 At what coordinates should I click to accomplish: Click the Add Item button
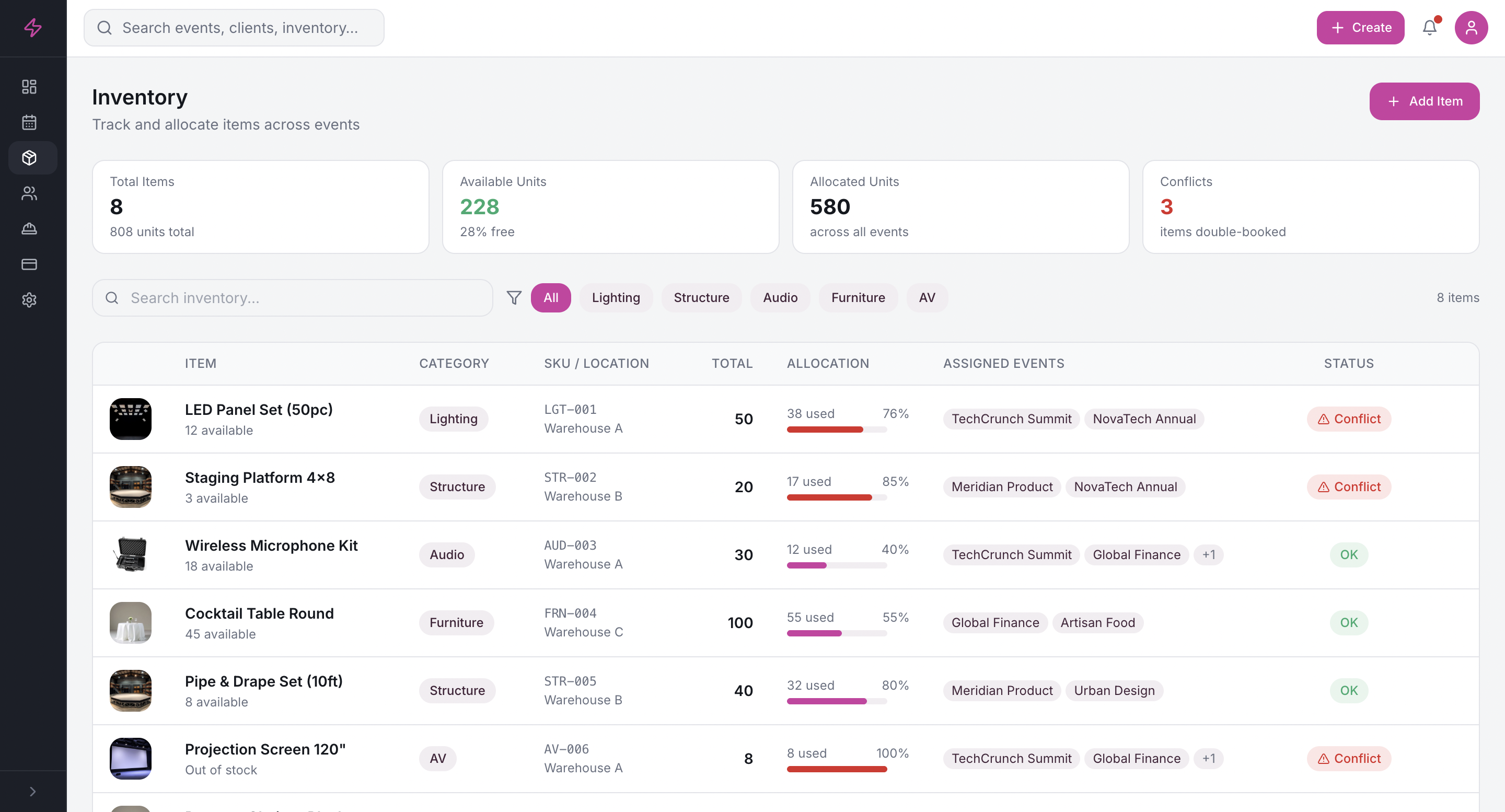click(1424, 101)
